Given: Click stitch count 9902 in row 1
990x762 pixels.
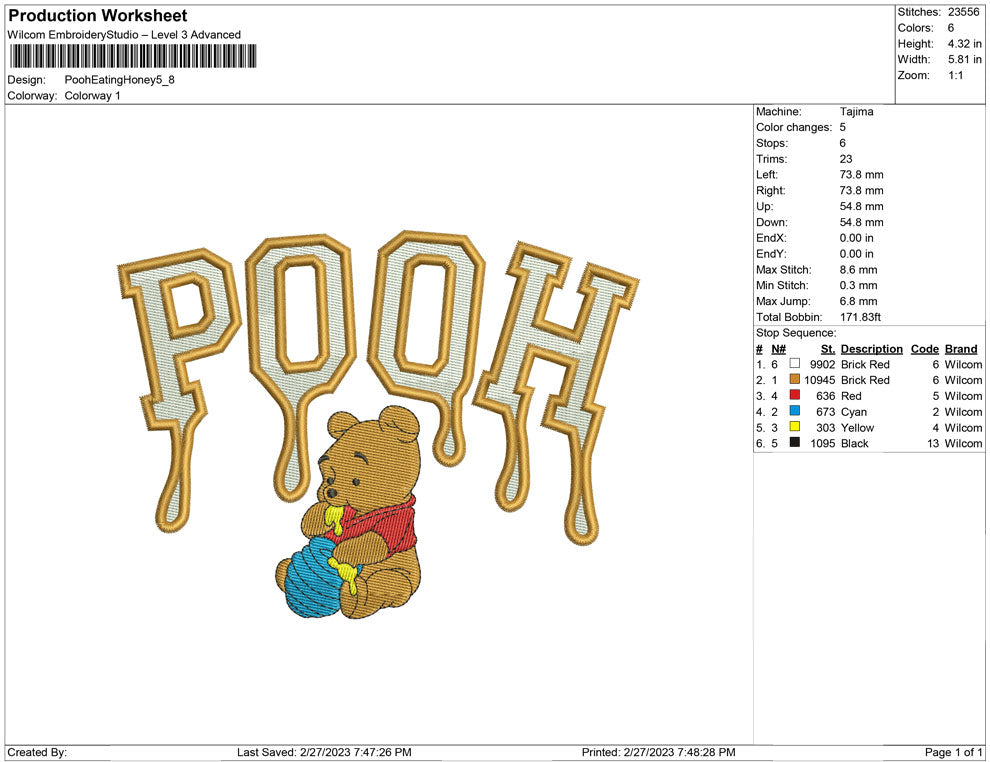Looking at the screenshot, I should (x=822, y=364).
